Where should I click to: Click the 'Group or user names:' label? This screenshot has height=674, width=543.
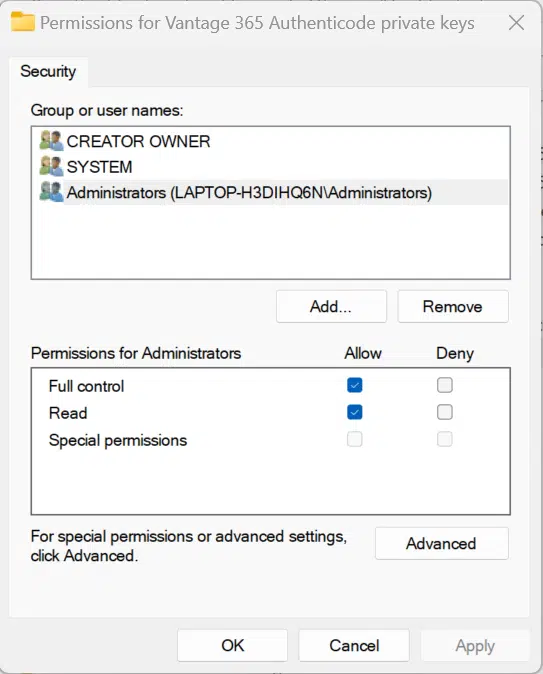click(x=107, y=110)
